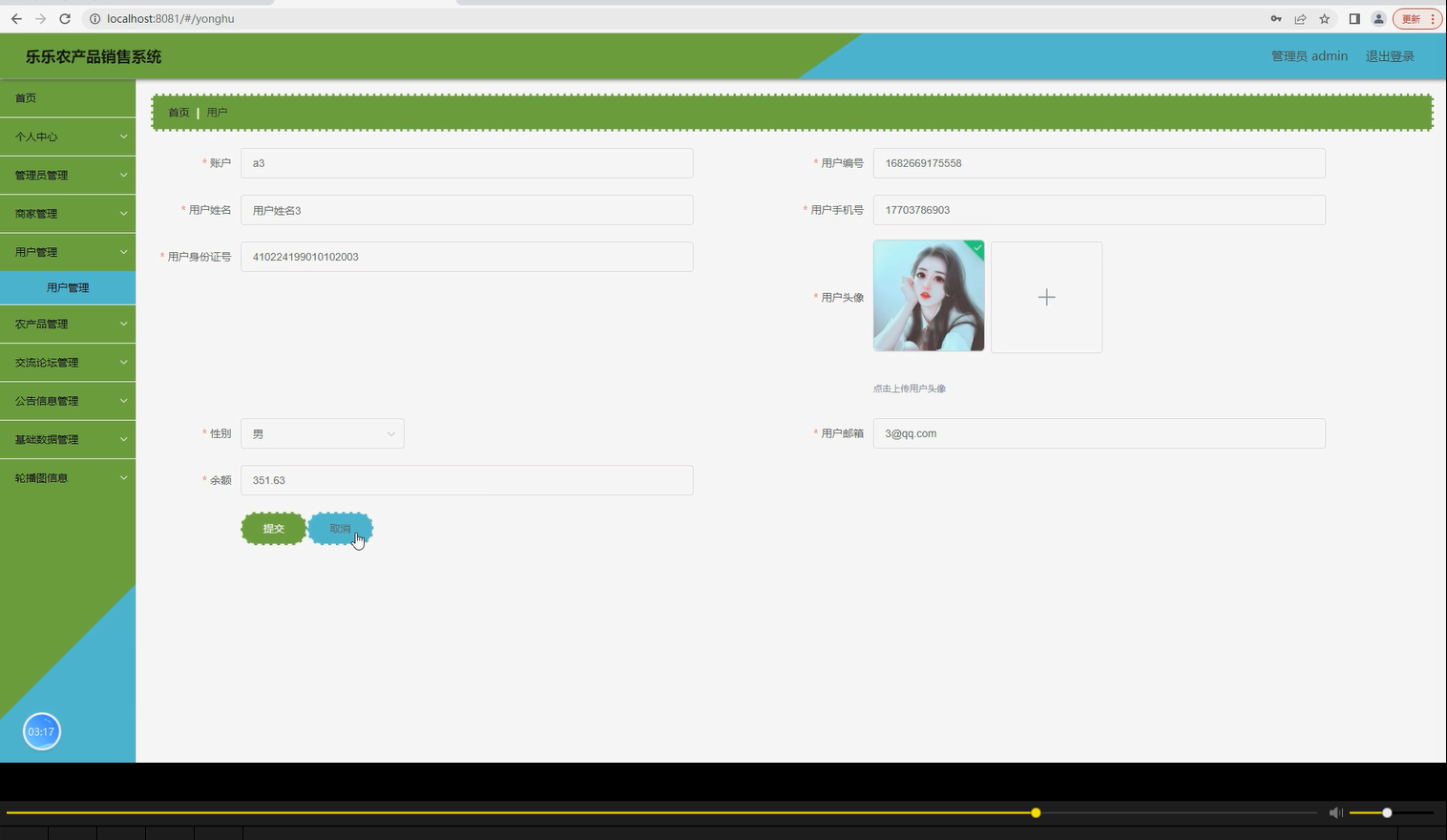
Task: Expand 管理员管理 sidebar menu
Action: [x=68, y=175]
